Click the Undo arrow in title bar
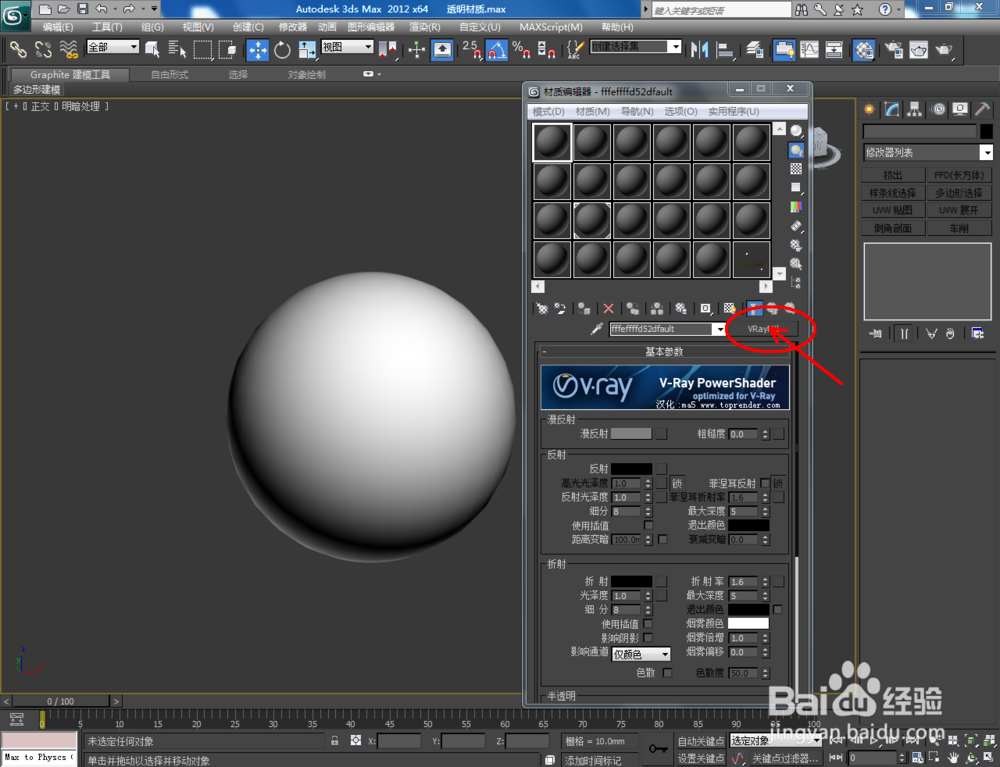 coord(101,9)
